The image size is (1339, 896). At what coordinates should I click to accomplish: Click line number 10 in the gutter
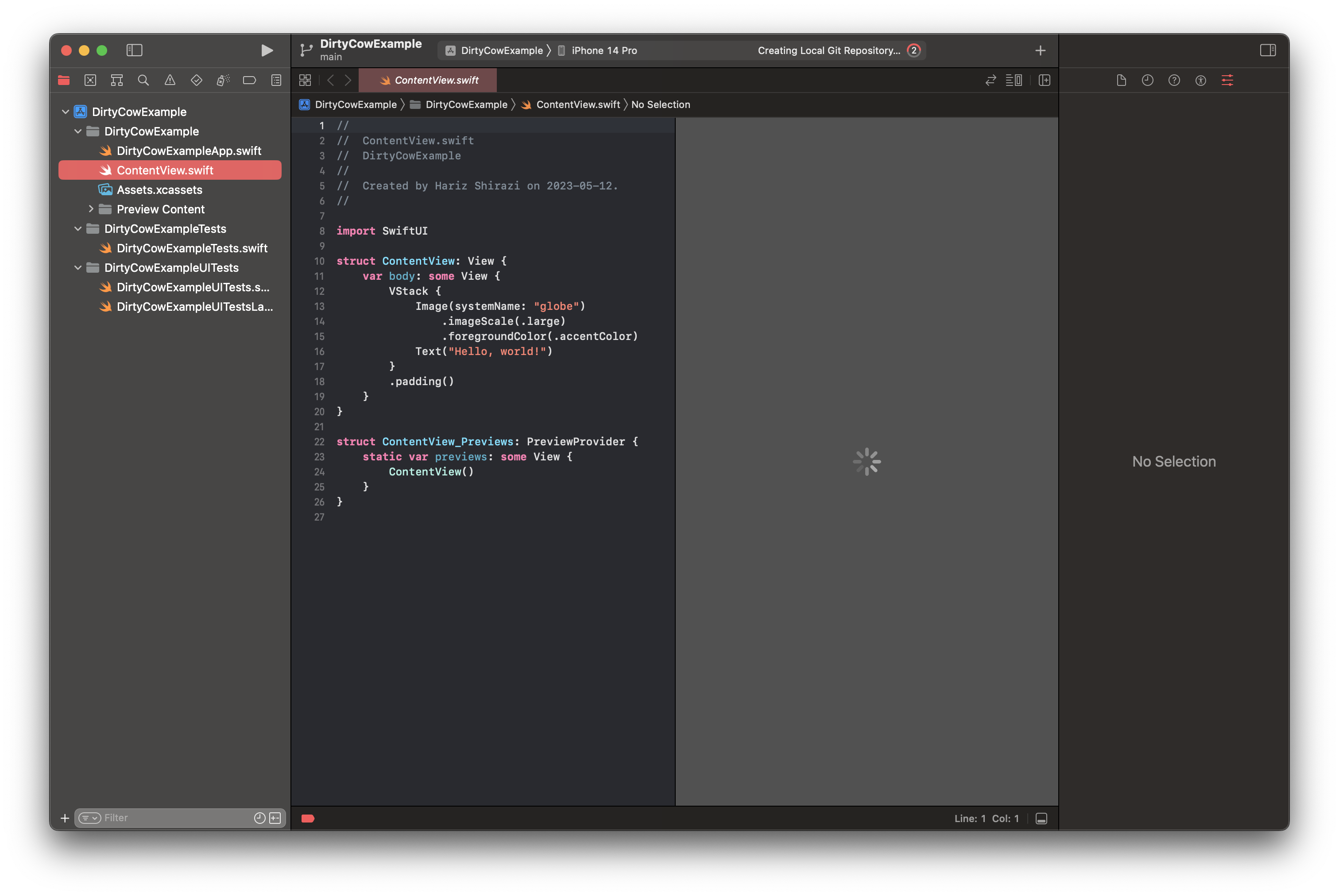319,261
